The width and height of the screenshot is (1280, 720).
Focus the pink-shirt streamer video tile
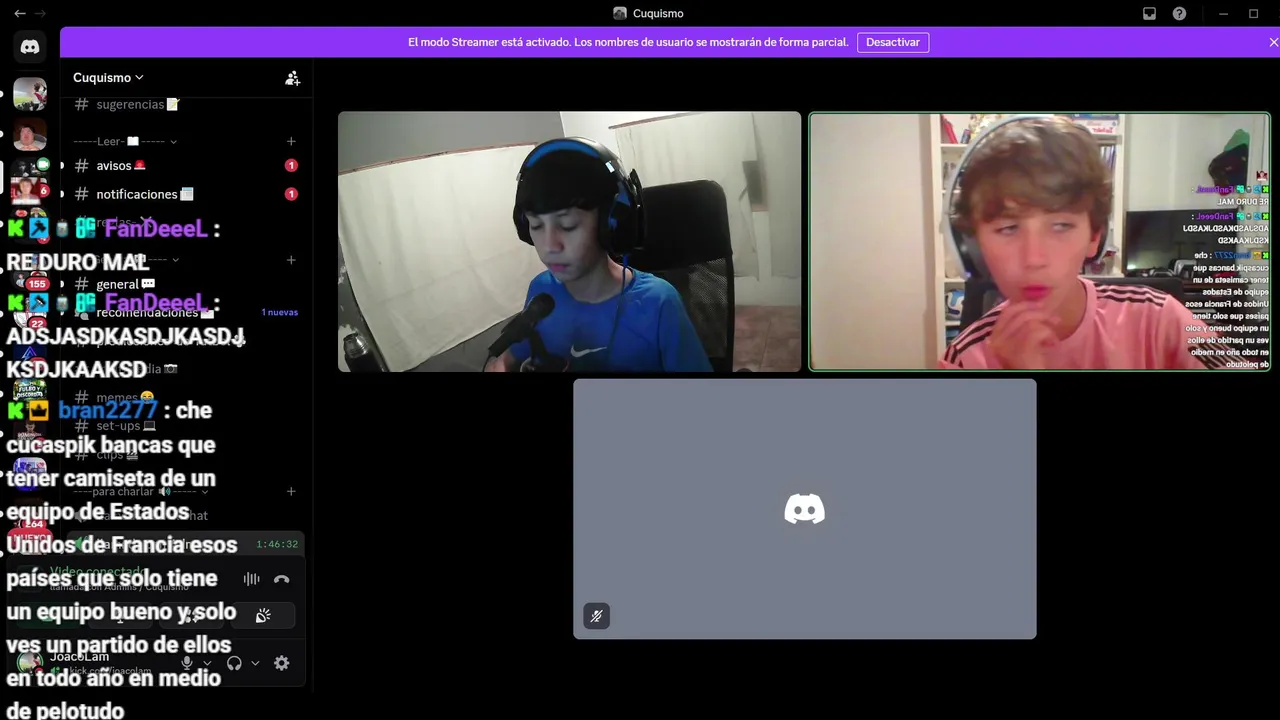1040,241
